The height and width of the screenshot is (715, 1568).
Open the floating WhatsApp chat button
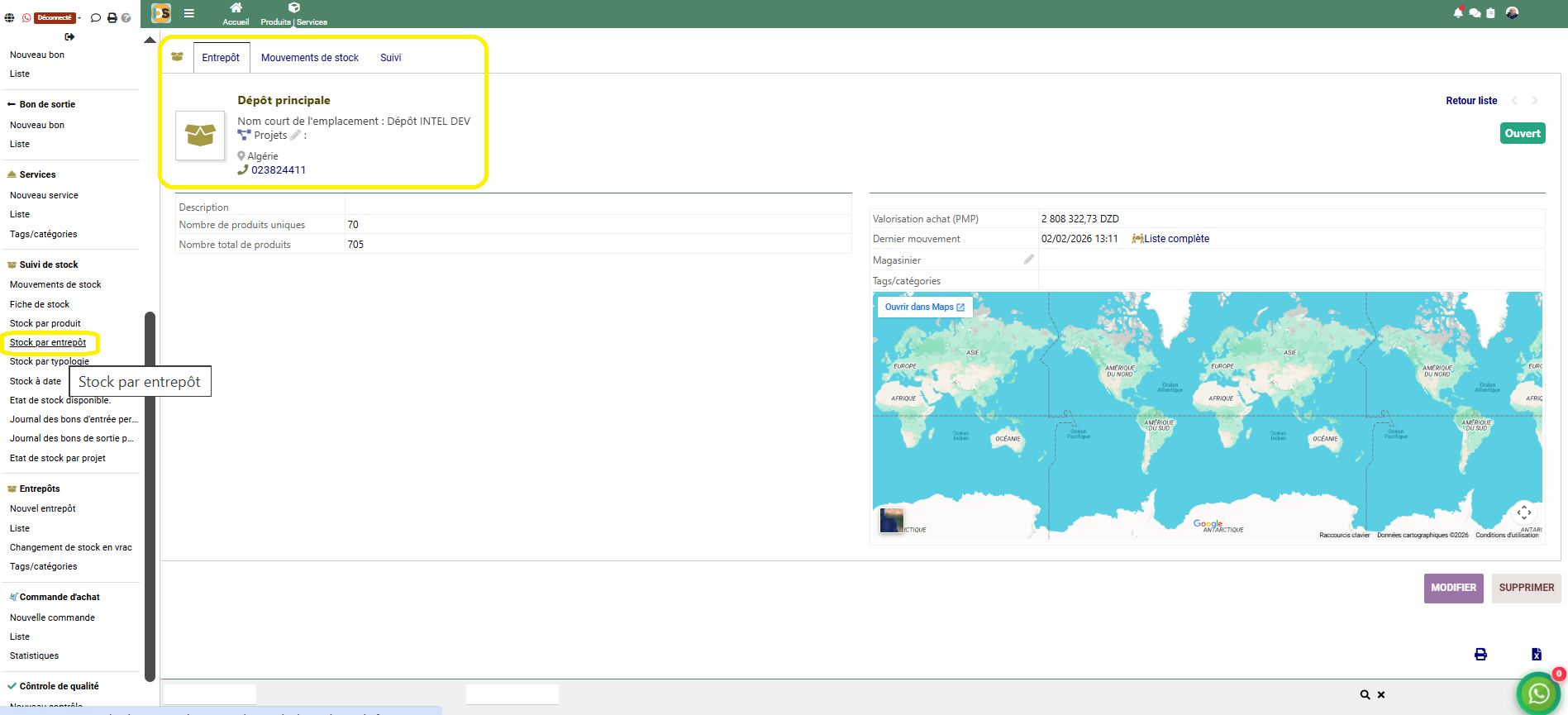pos(1538,694)
